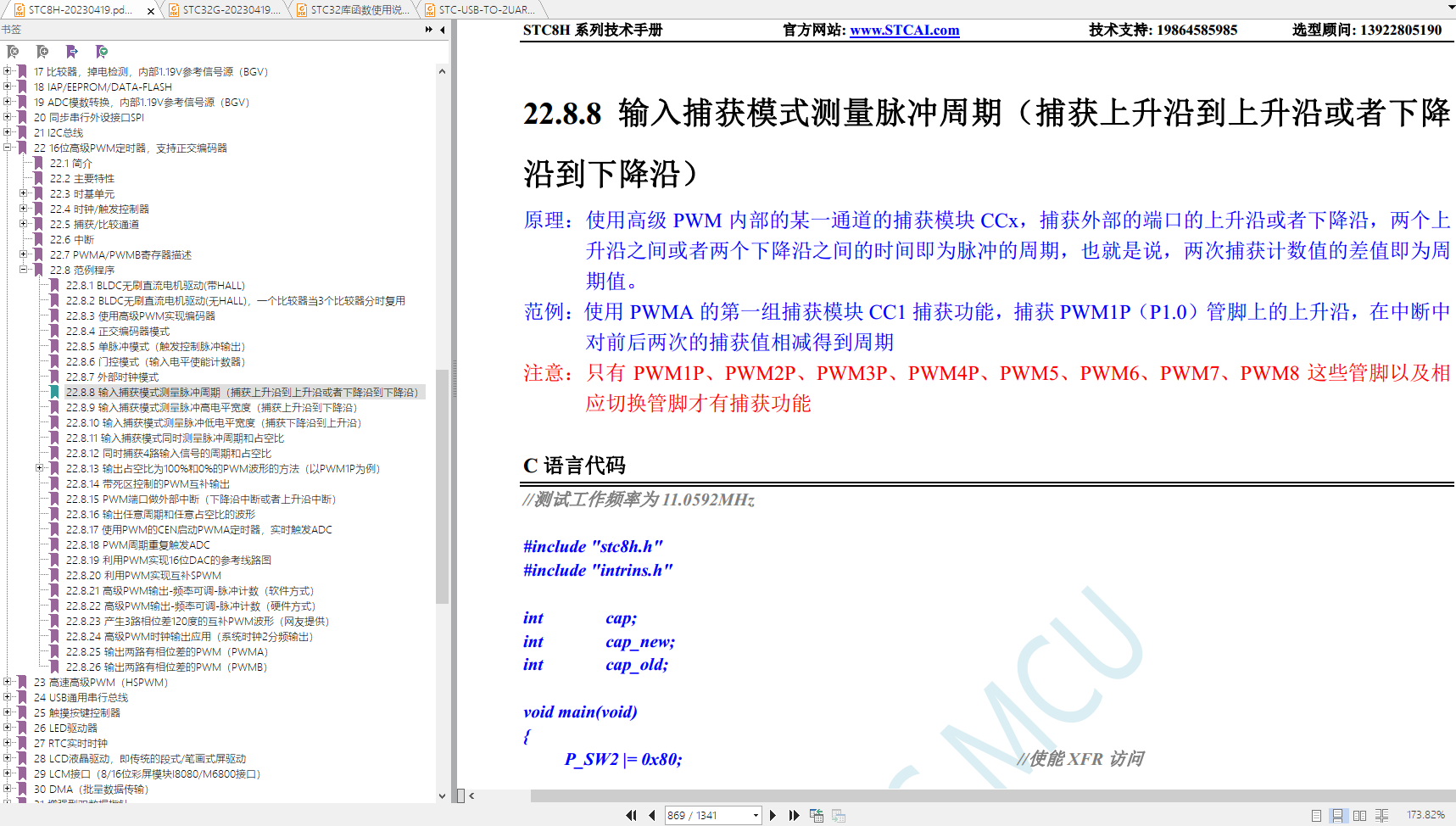Viewport: 1456px width, 826px height.
Task: Click the add bookmark icon with plus sign
Action: click(42, 52)
